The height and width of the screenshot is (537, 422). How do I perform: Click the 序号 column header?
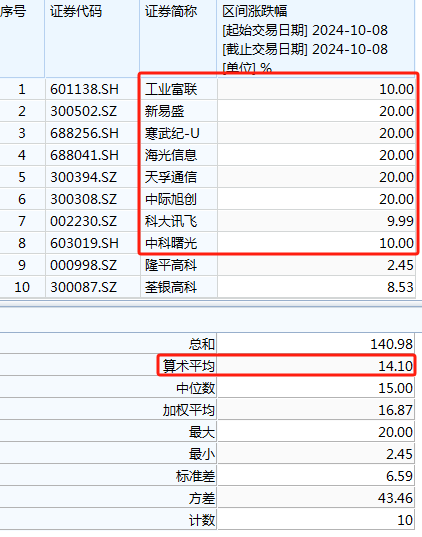(13, 12)
